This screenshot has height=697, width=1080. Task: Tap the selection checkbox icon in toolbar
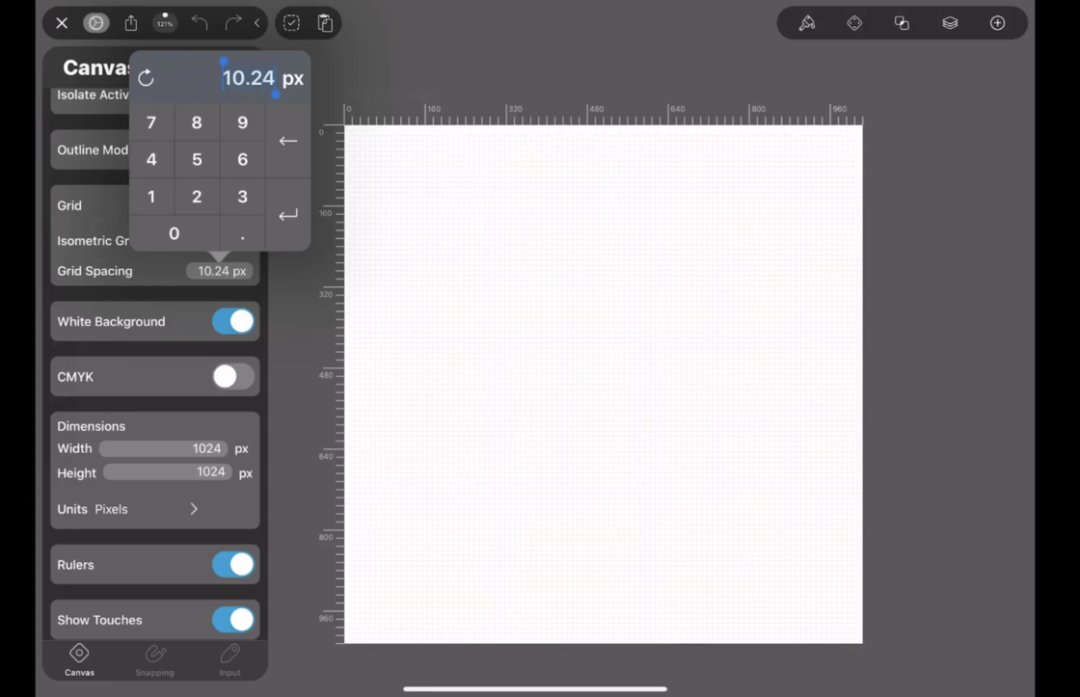[x=291, y=23]
